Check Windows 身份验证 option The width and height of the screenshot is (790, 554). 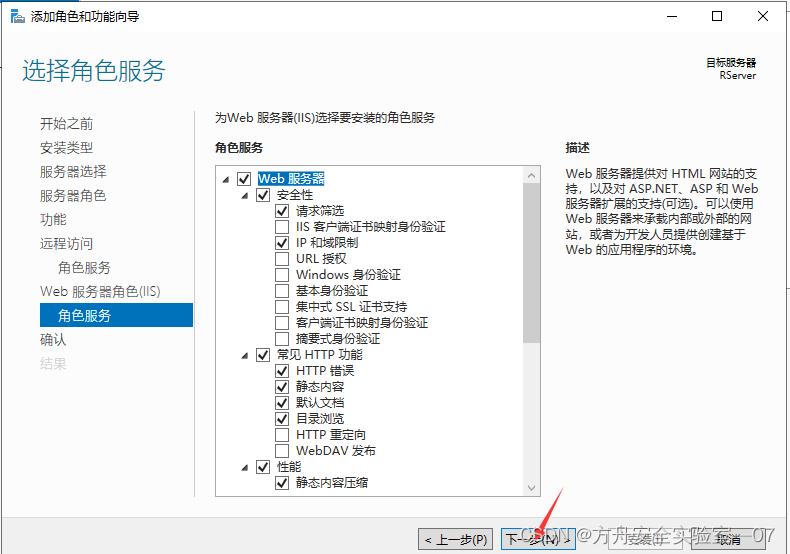tap(282, 275)
